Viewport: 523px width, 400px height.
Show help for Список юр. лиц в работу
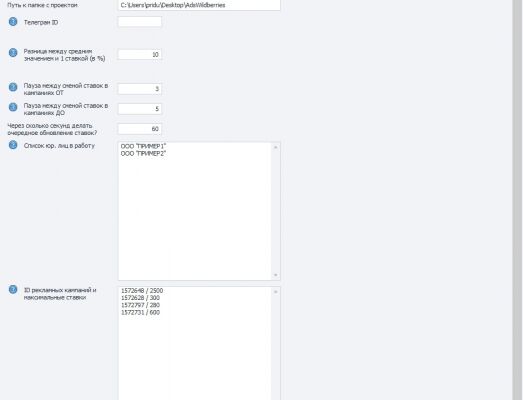13,145
